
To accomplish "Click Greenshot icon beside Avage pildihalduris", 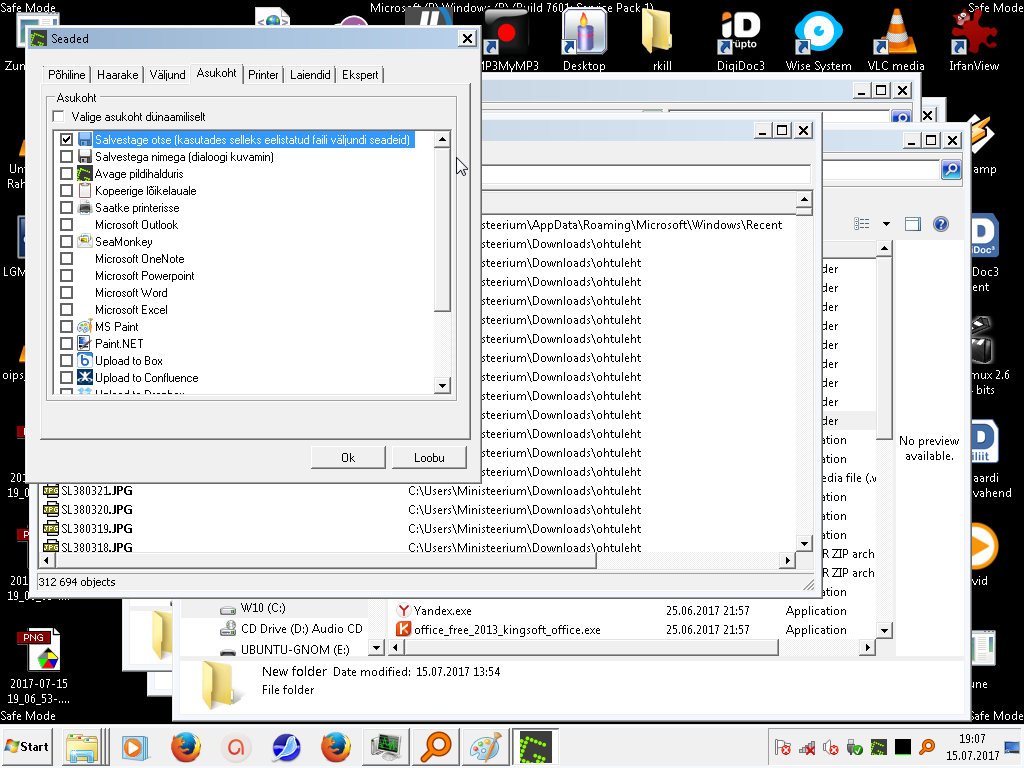I will click(x=85, y=174).
